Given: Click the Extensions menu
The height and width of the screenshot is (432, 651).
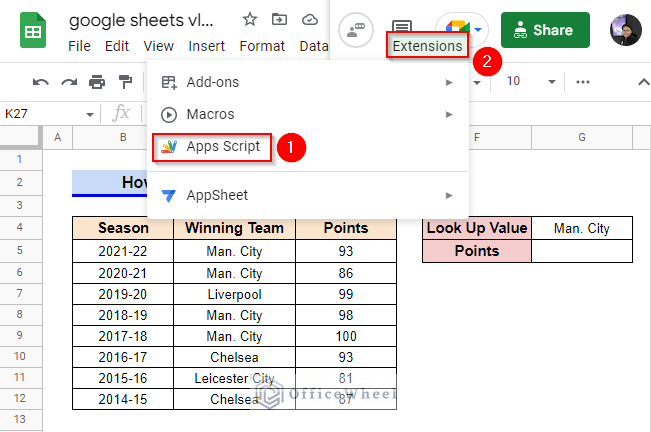Looking at the screenshot, I should coord(427,46).
